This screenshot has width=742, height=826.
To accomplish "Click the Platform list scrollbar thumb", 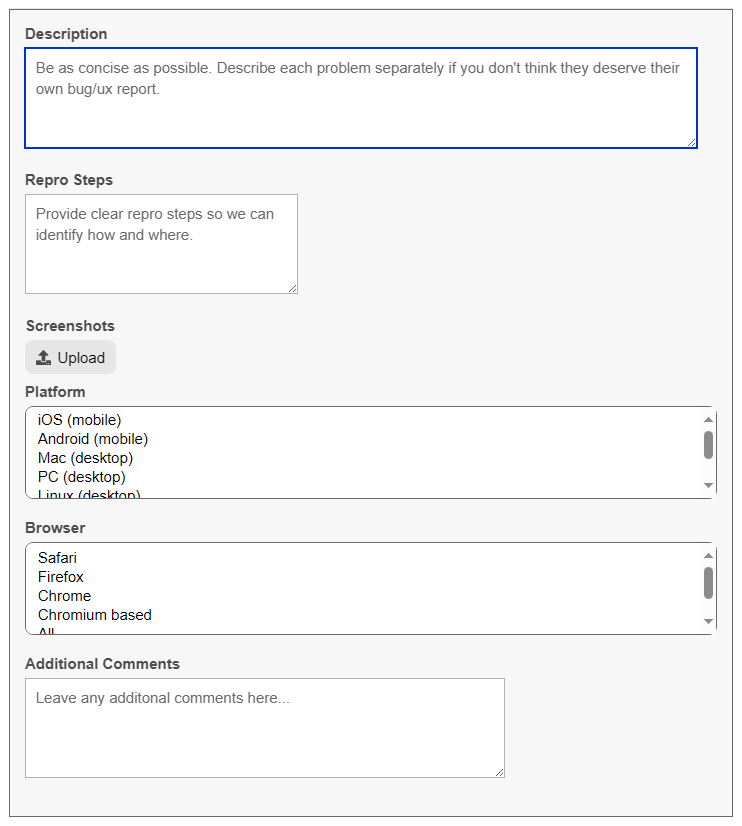I will [708, 445].
